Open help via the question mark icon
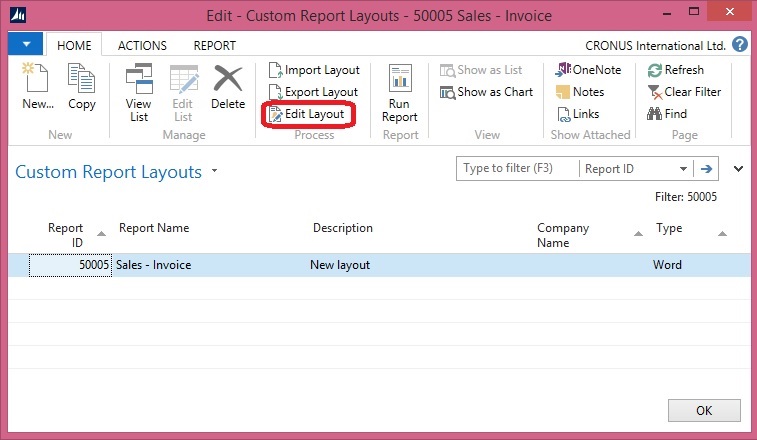Screen dimensions: 757x440 [x=739, y=44]
